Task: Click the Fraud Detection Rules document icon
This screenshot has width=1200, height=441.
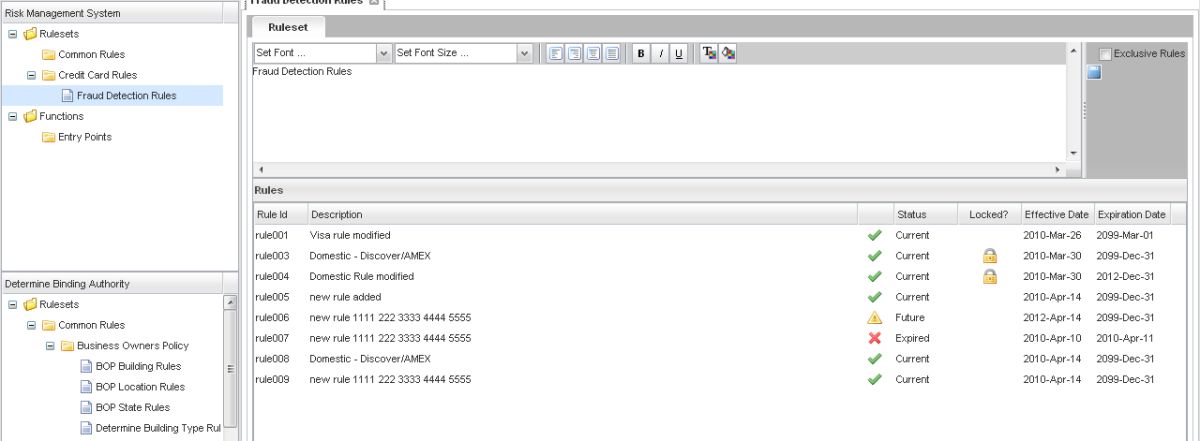Action: coord(67,96)
